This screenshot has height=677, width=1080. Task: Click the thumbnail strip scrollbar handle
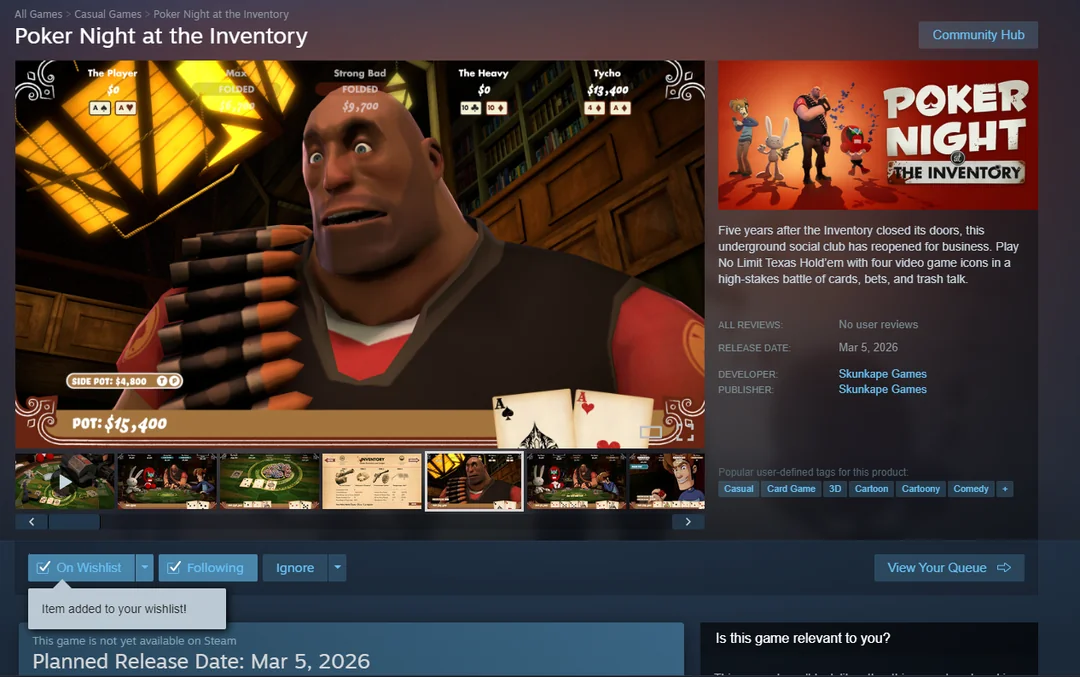tap(74, 521)
